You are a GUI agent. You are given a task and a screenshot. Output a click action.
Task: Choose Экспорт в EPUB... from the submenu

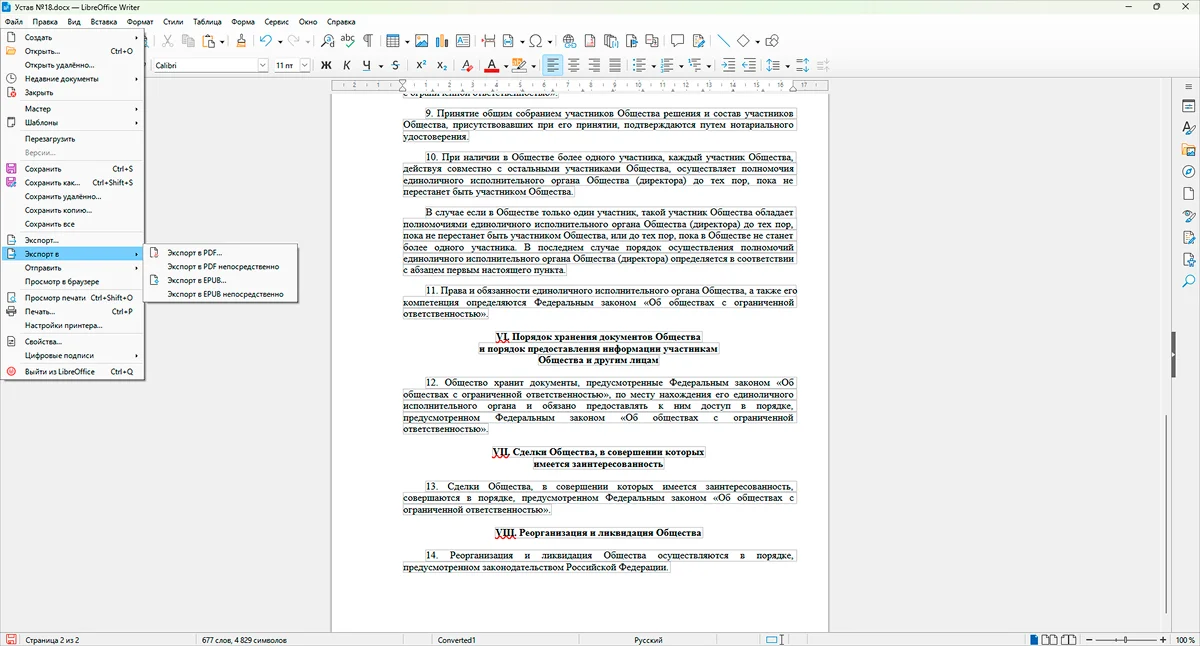[221, 280]
